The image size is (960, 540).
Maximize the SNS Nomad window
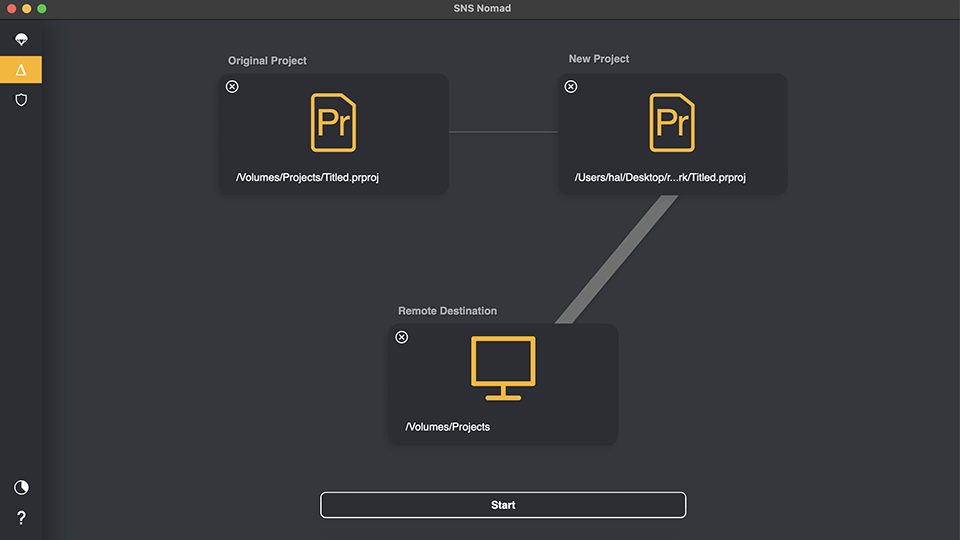[x=42, y=9]
